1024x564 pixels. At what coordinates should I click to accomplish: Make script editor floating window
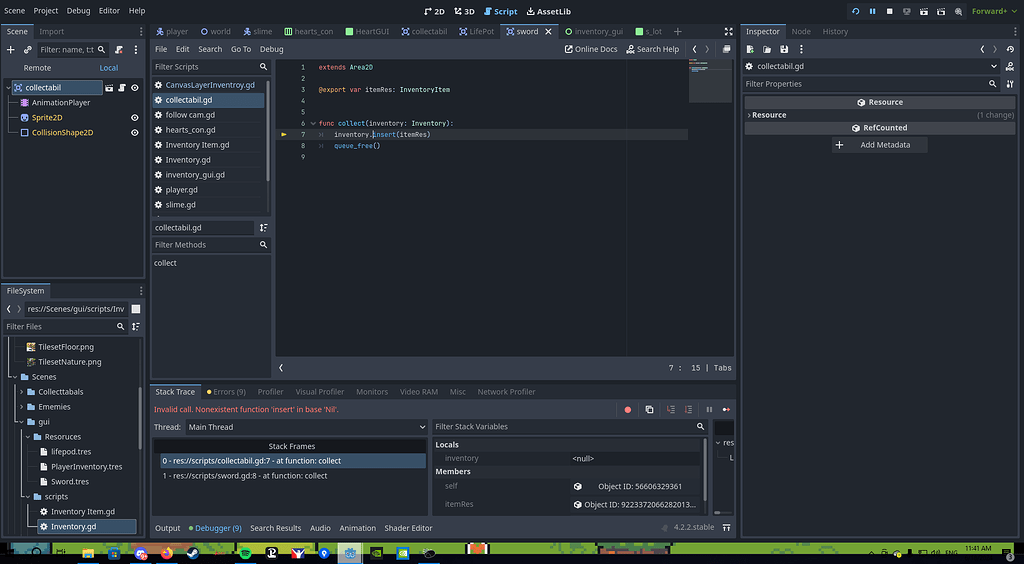[726, 50]
